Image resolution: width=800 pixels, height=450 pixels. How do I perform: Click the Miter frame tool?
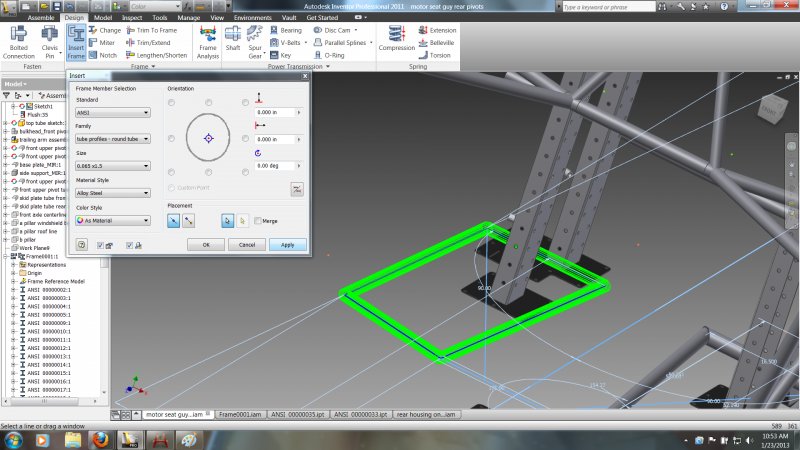[x=104, y=42]
